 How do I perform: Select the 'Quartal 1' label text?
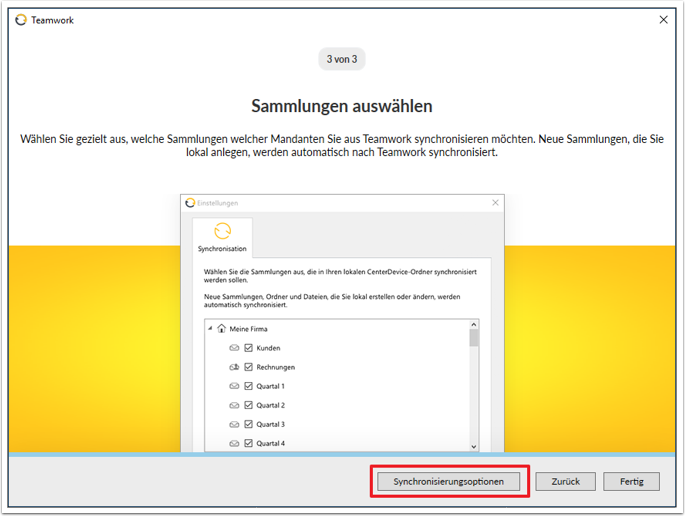click(270, 386)
